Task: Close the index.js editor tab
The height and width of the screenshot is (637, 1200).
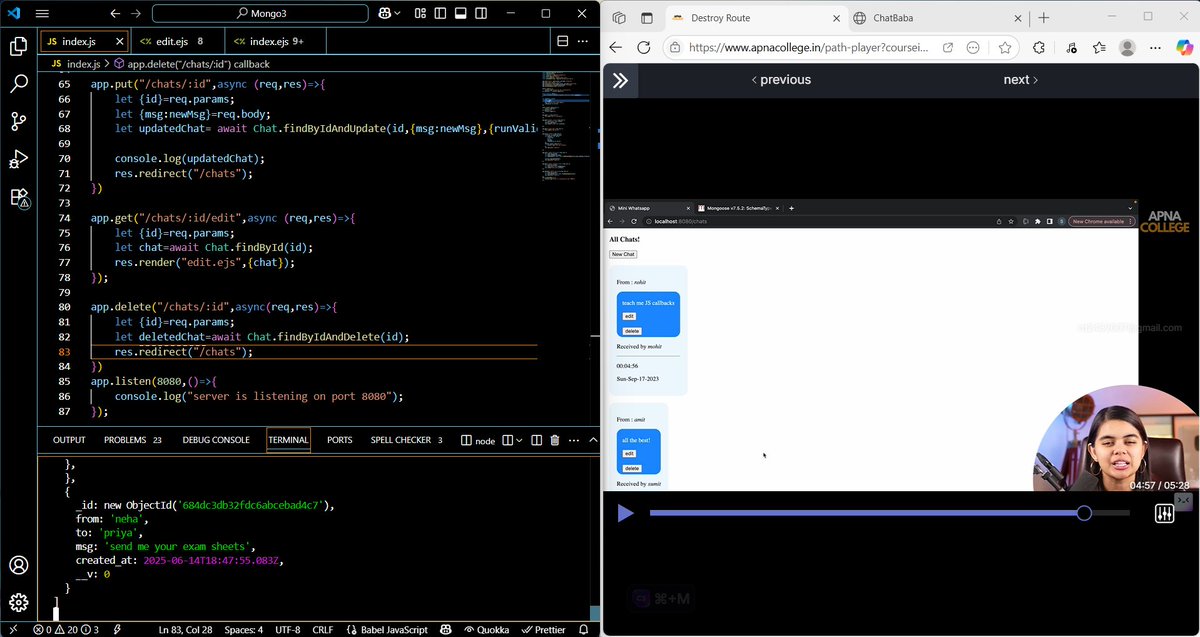Action: pos(119,41)
